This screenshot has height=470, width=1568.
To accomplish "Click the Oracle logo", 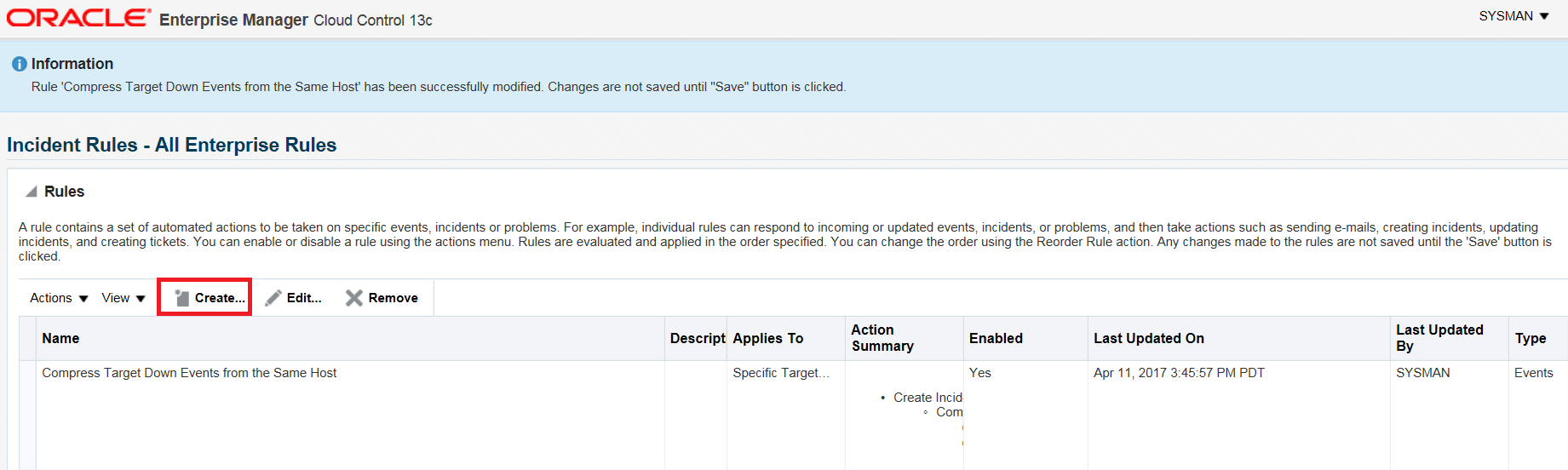I will [78, 18].
